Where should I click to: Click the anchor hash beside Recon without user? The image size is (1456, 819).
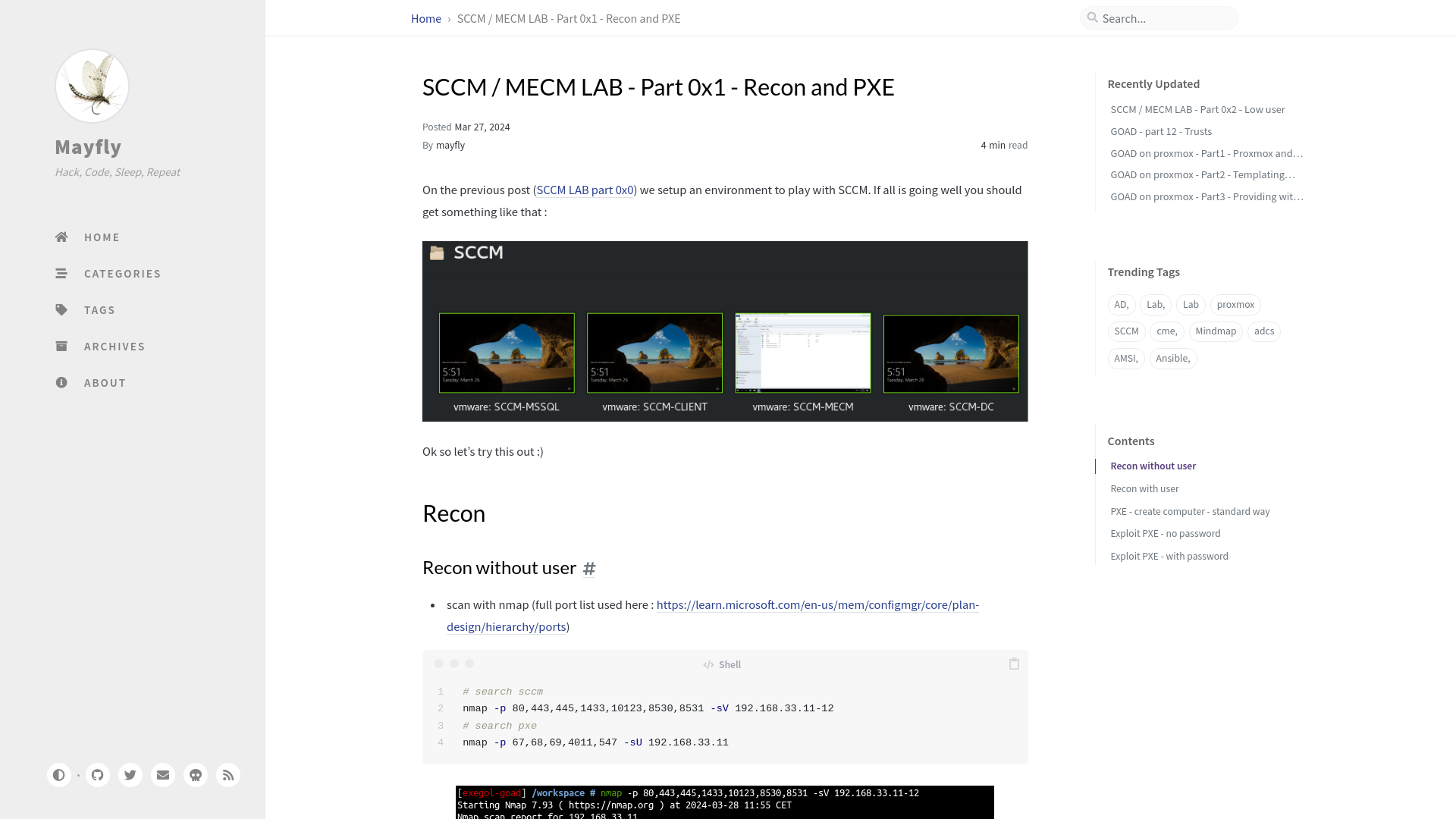(x=589, y=568)
